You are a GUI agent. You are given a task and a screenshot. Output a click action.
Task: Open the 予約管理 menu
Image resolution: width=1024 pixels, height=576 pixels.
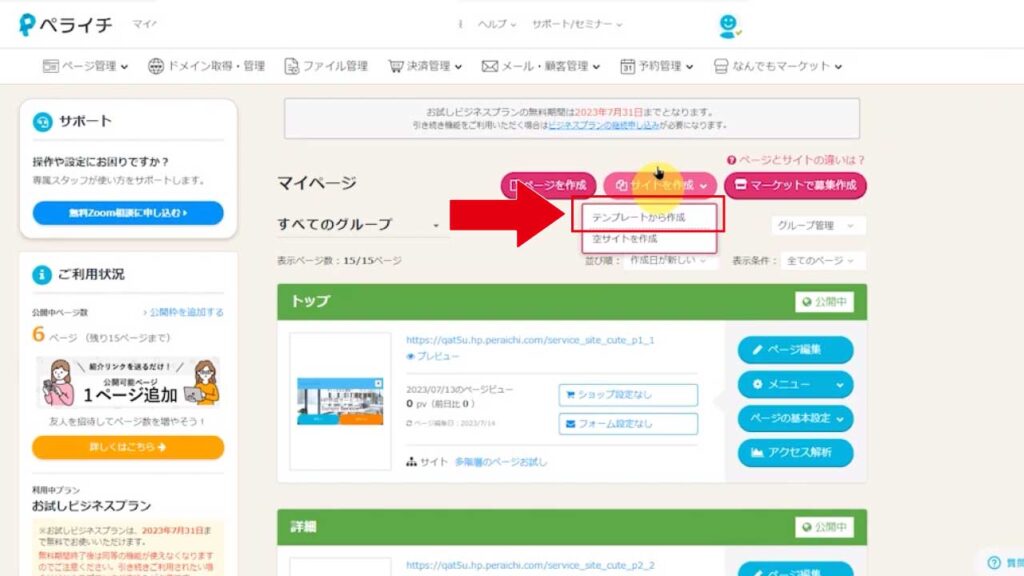pos(656,66)
